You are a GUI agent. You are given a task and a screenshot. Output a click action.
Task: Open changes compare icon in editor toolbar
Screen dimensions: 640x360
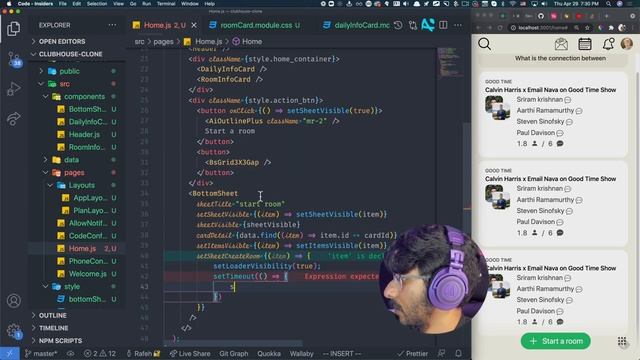413,25
